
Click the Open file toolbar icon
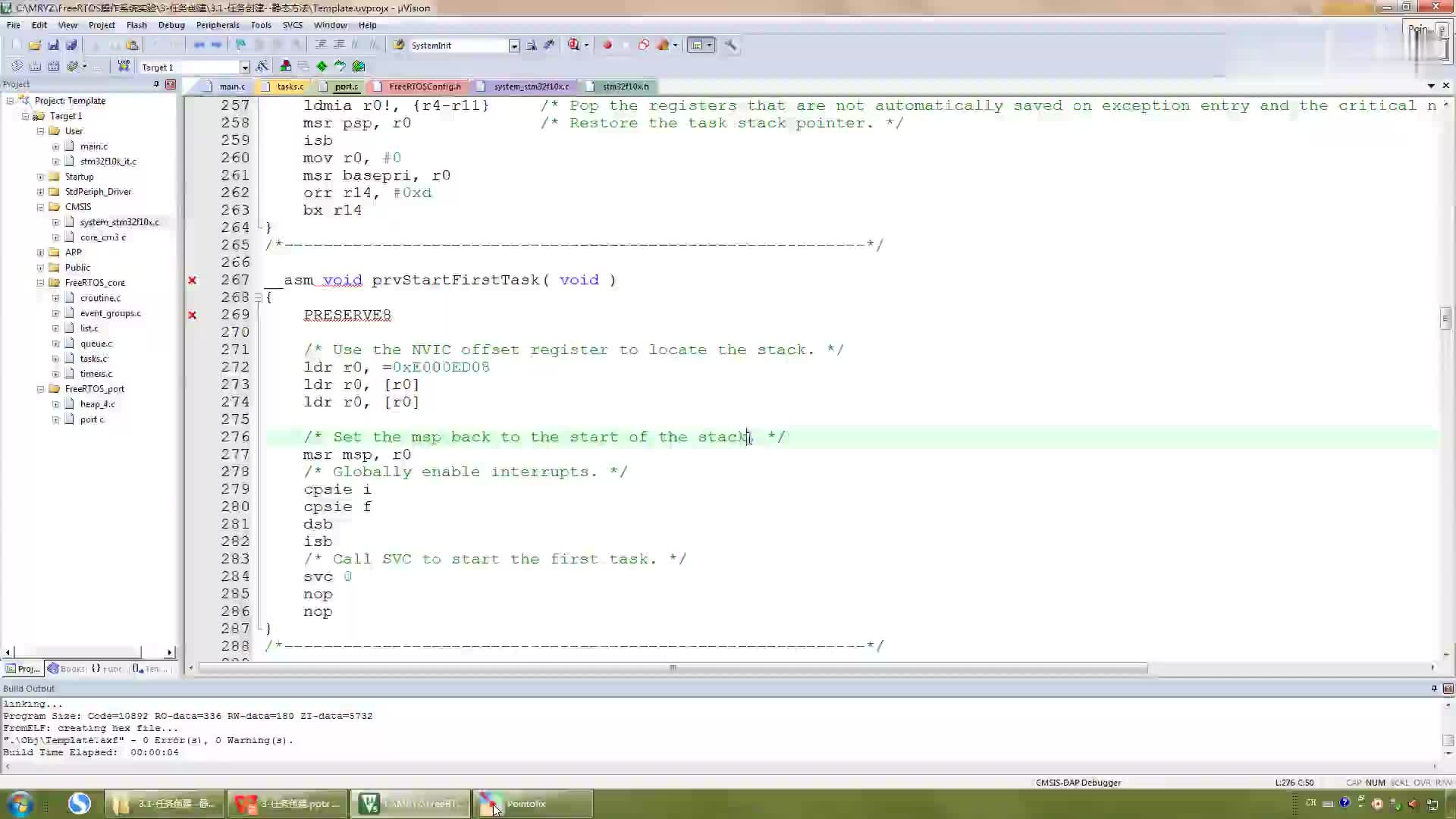click(35, 45)
